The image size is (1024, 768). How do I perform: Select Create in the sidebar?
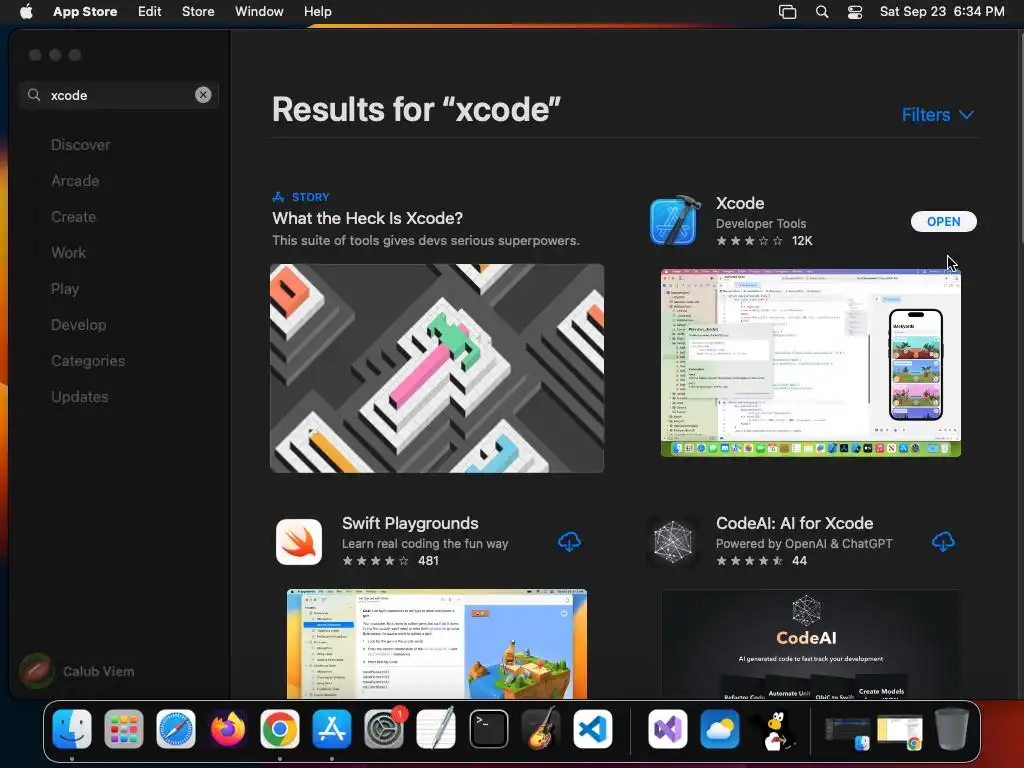(x=73, y=217)
